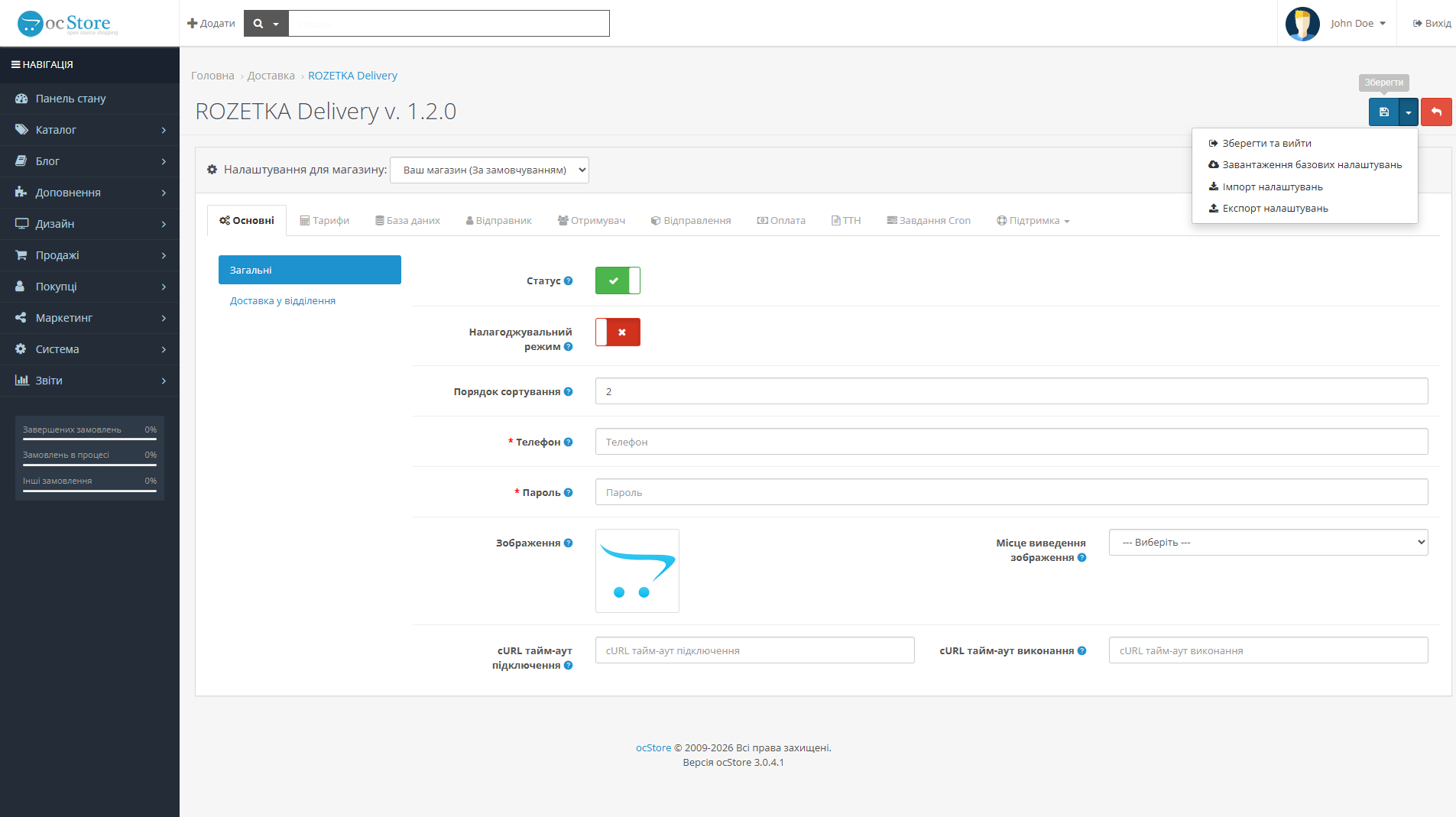Switch to the Тарифи tab

(324, 220)
